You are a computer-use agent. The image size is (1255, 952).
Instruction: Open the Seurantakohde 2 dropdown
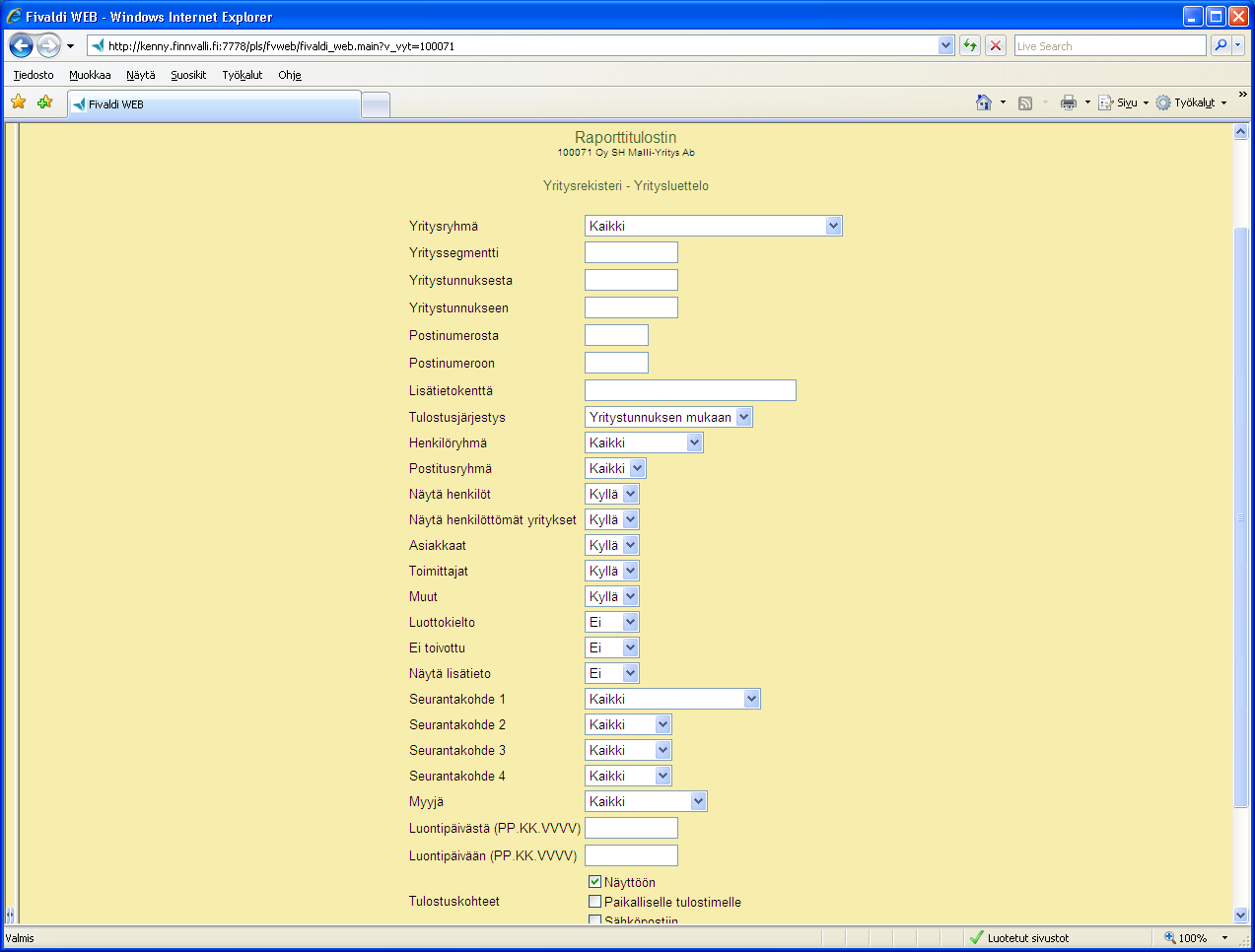[x=628, y=724]
